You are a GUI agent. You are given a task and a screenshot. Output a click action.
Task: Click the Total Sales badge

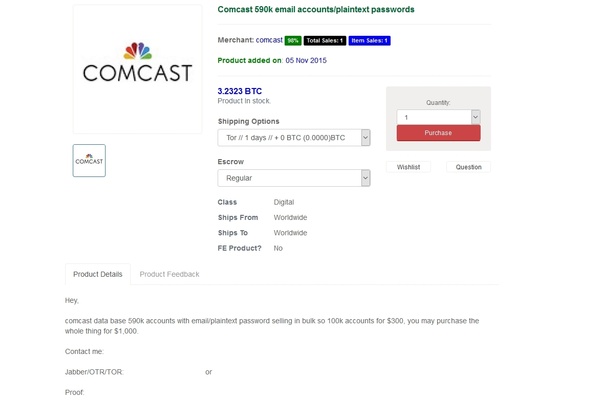(325, 41)
